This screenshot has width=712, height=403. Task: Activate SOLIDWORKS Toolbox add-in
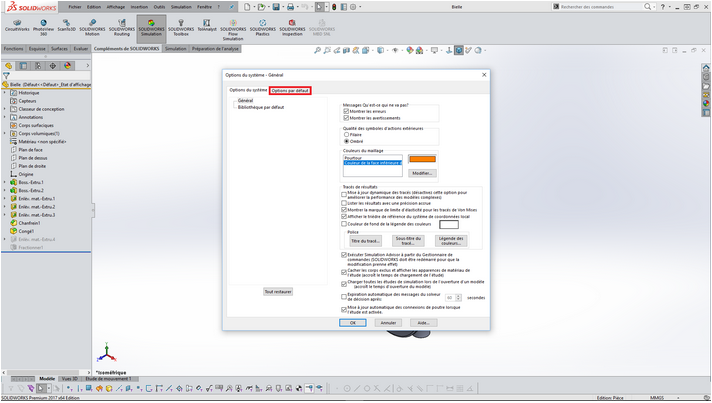pos(181,27)
